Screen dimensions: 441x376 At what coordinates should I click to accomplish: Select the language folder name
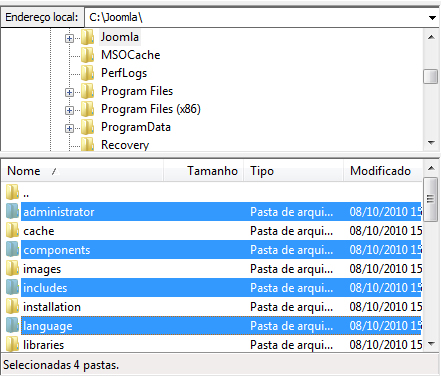[x=47, y=326]
